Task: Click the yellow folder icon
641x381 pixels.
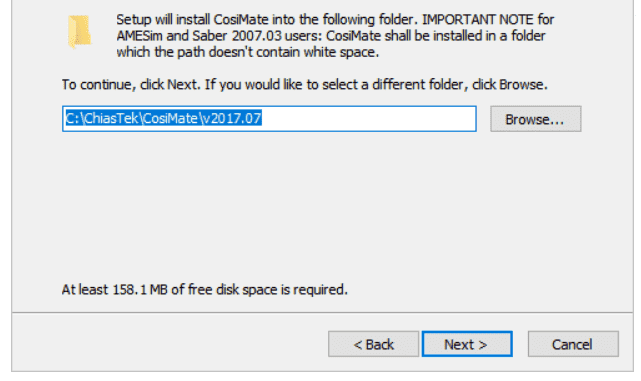Action: [x=79, y=31]
